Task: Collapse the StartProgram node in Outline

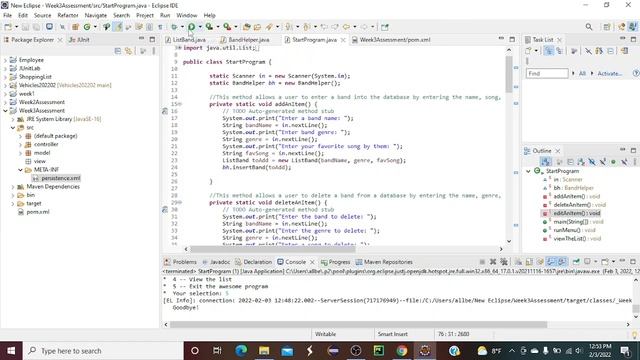Action: (x=528, y=171)
